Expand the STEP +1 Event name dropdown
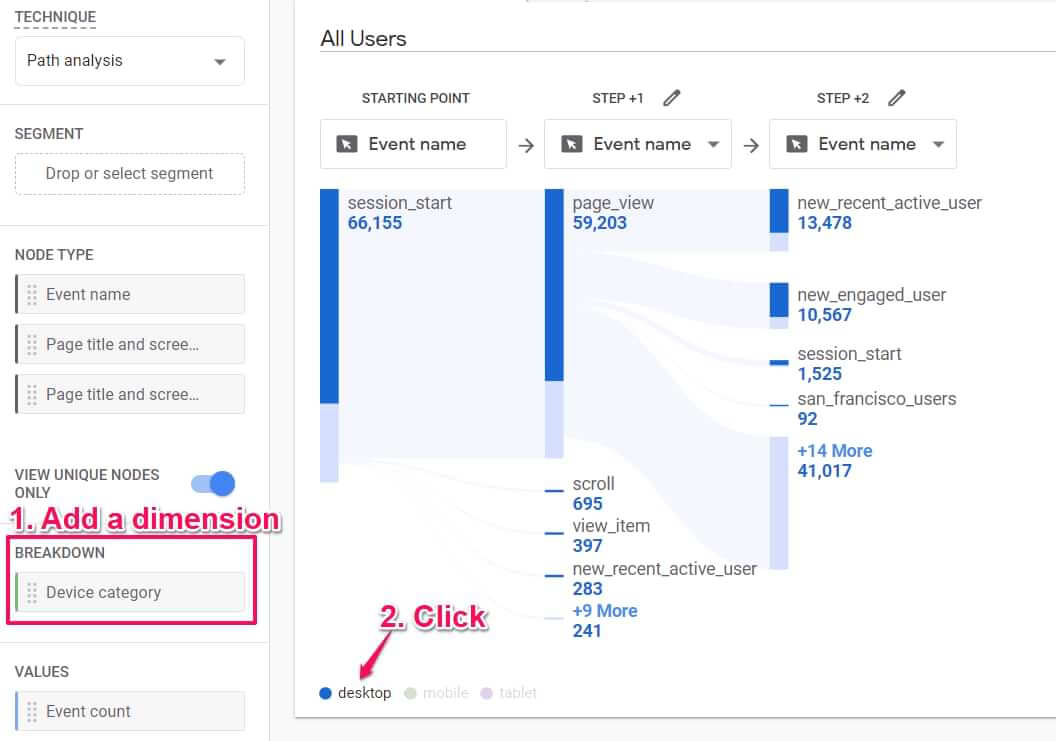The height and width of the screenshot is (741, 1056). pos(713,144)
